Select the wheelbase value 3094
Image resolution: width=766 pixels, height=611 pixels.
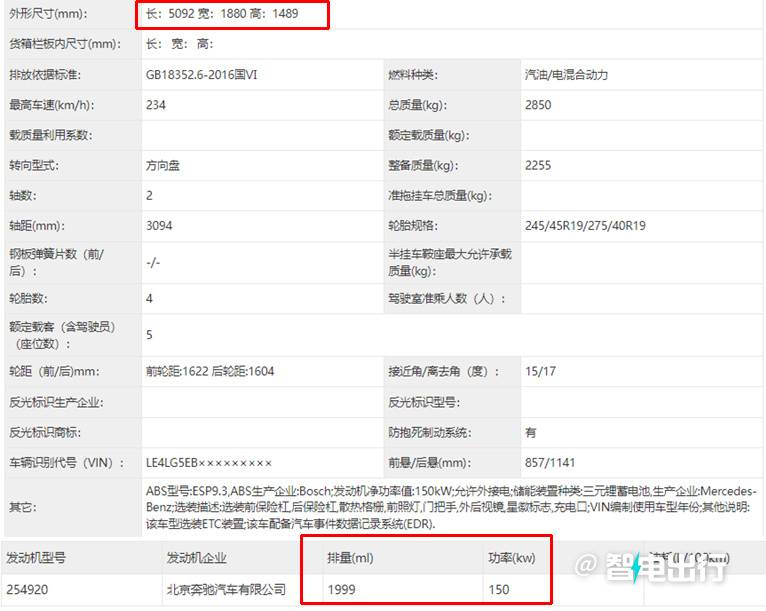coord(159,226)
